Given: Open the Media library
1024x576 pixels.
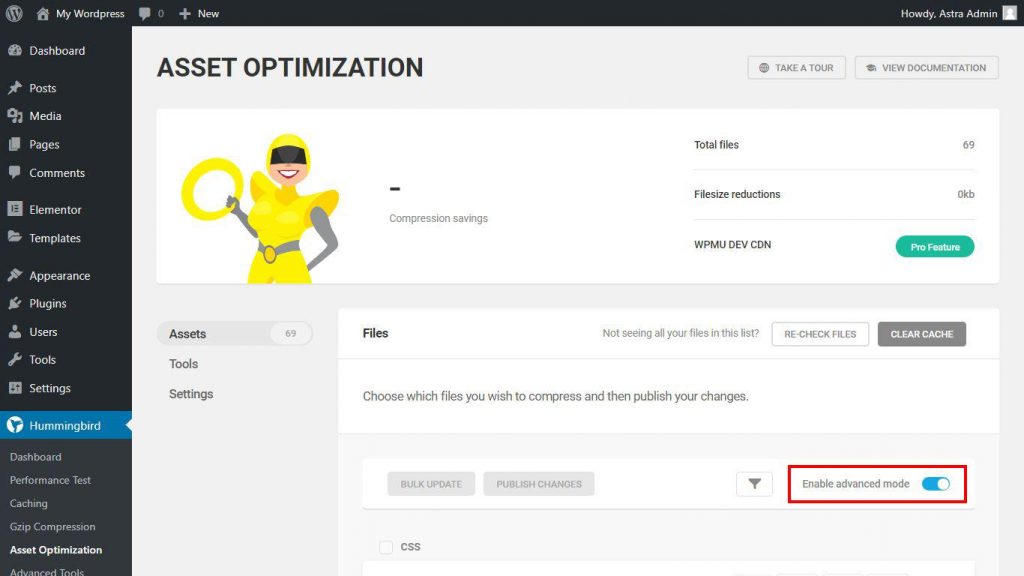Looking at the screenshot, I should [44, 116].
